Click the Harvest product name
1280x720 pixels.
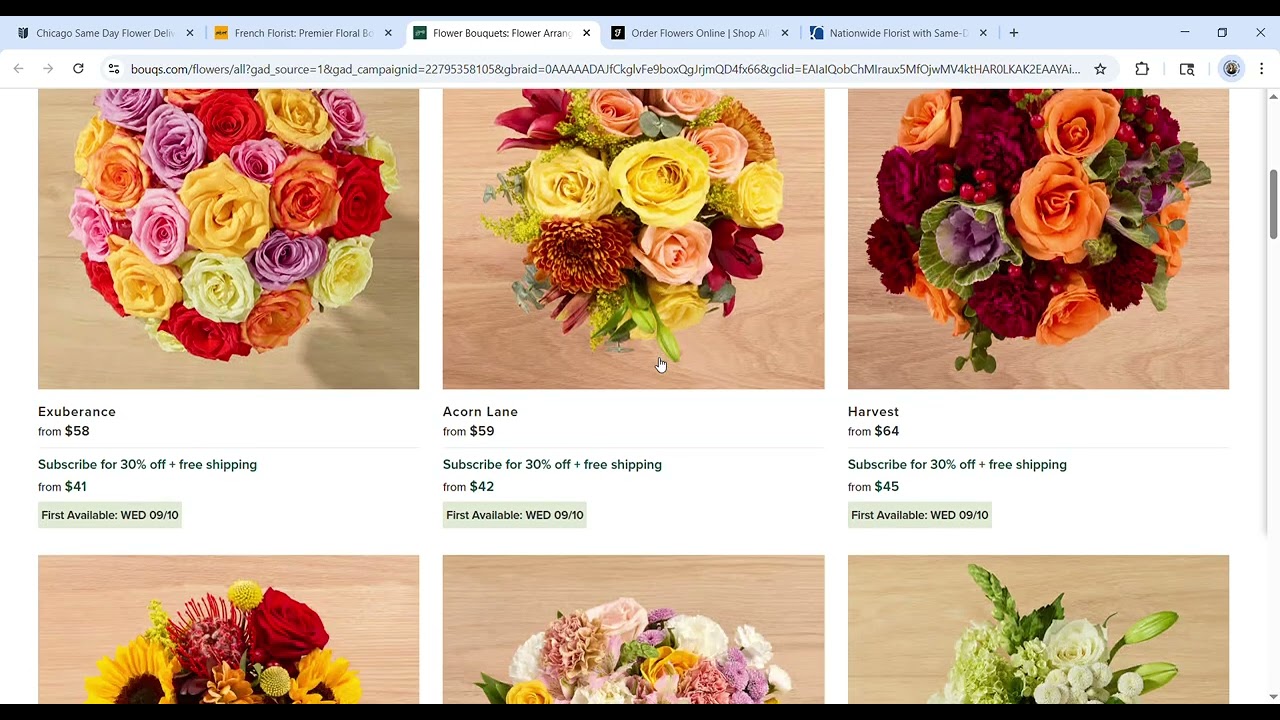[x=873, y=412]
